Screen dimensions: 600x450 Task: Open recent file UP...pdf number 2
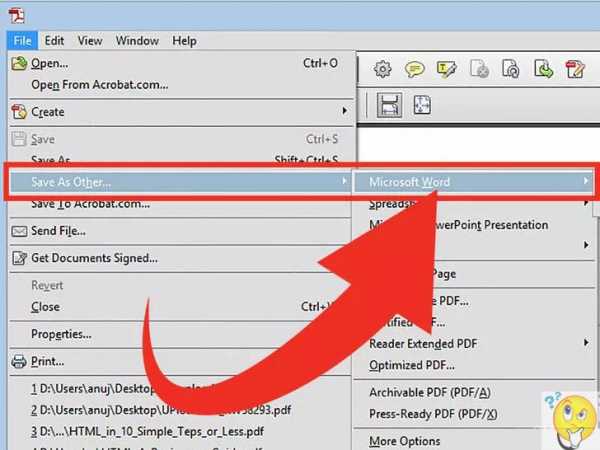tap(161, 410)
